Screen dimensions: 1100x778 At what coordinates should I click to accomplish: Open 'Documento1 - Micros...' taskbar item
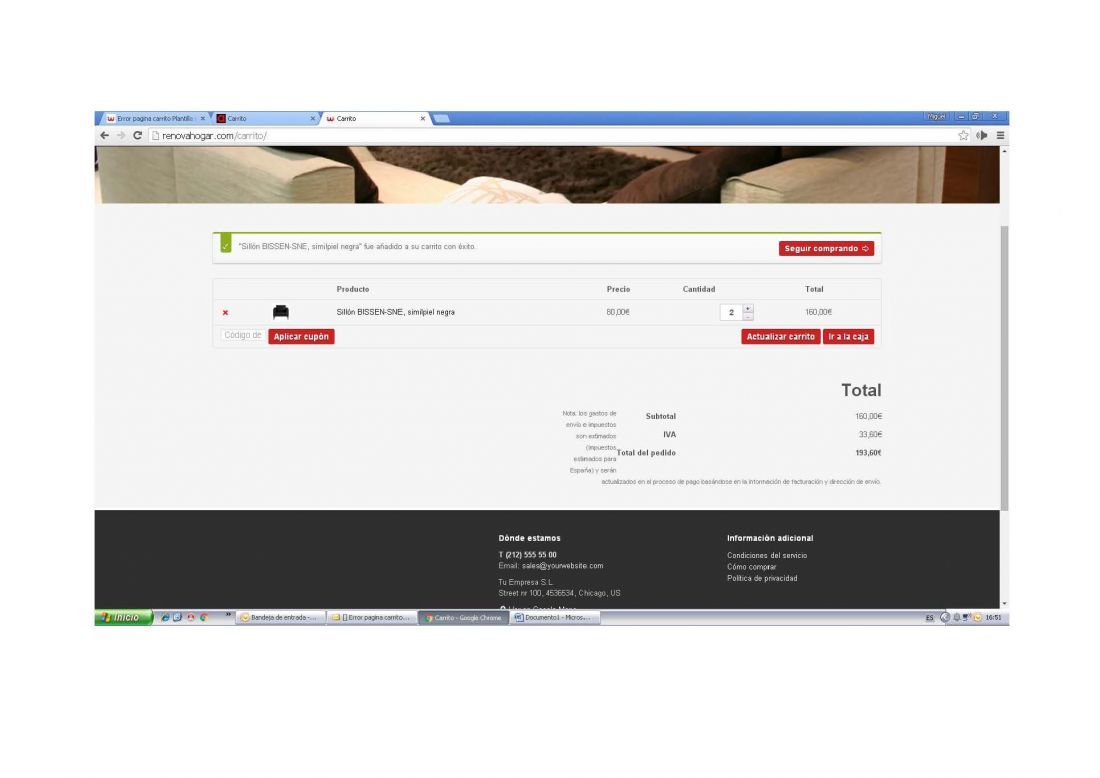click(x=554, y=617)
